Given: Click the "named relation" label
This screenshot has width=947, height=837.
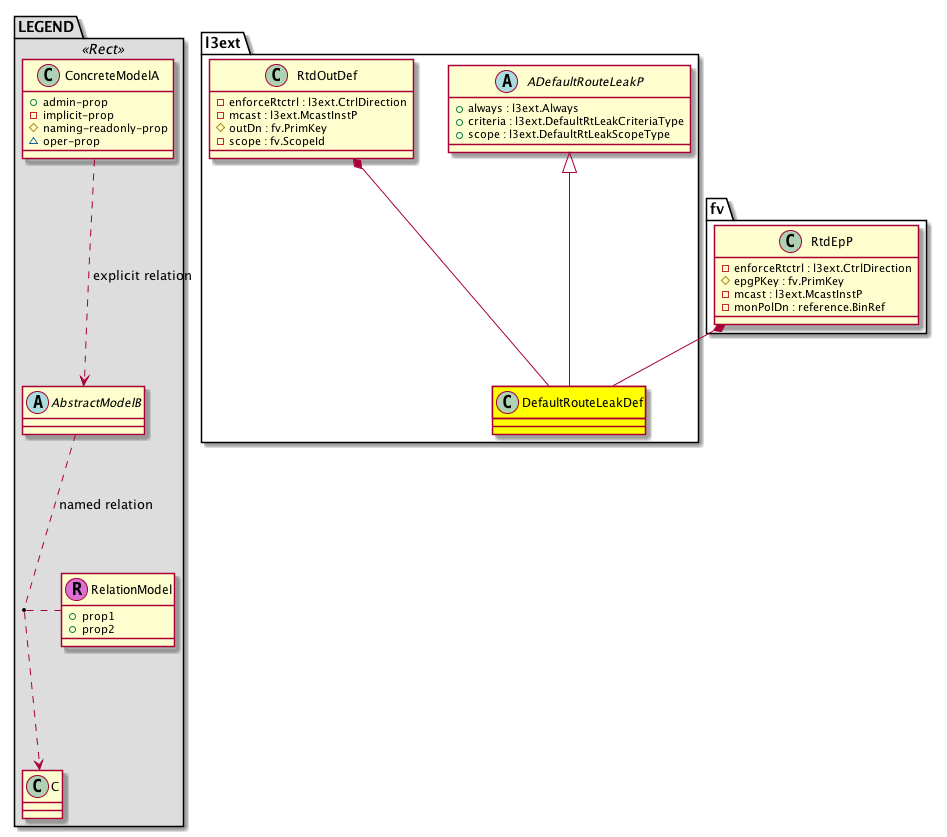Looking at the screenshot, I should coord(106,505).
